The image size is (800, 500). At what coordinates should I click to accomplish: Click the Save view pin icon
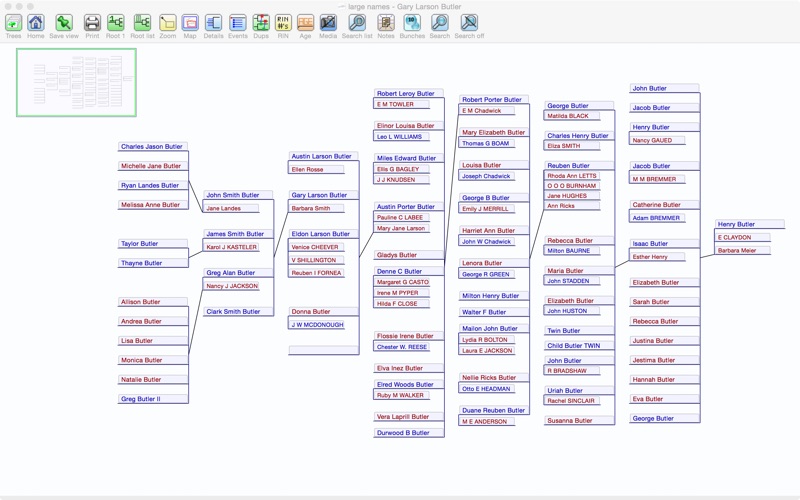tap(64, 23)
